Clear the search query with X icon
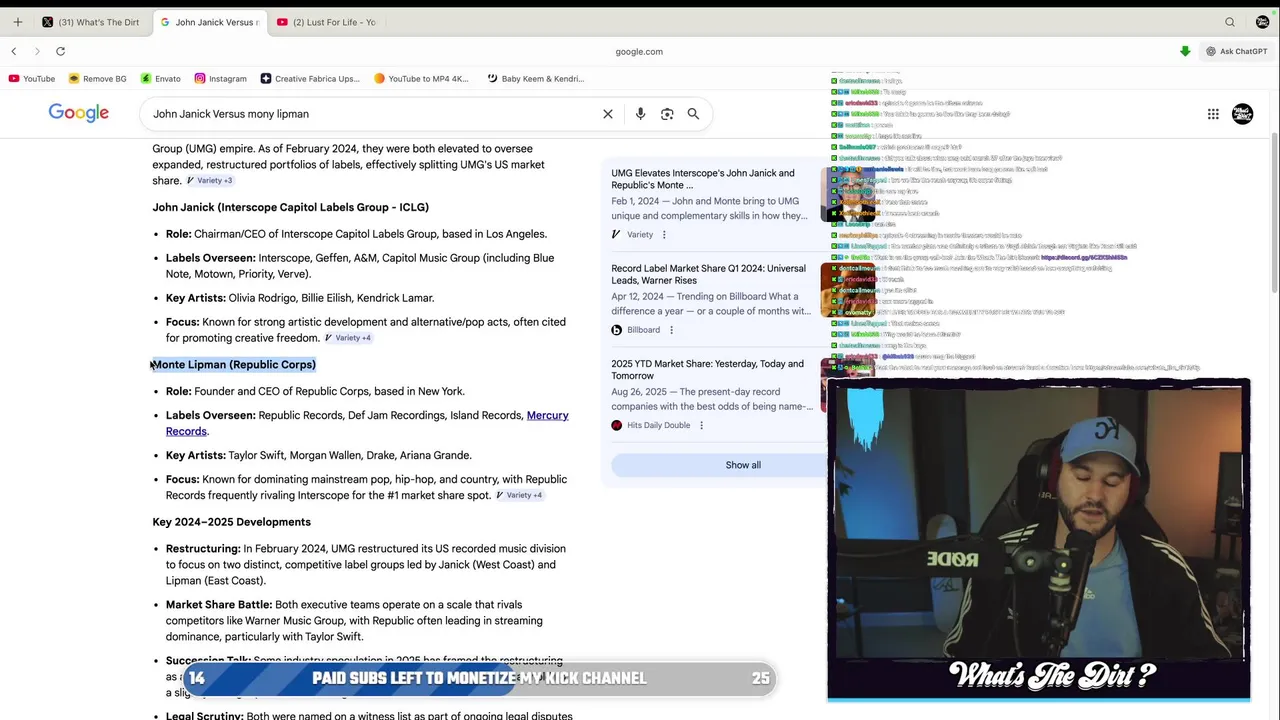 click(607, 114)
